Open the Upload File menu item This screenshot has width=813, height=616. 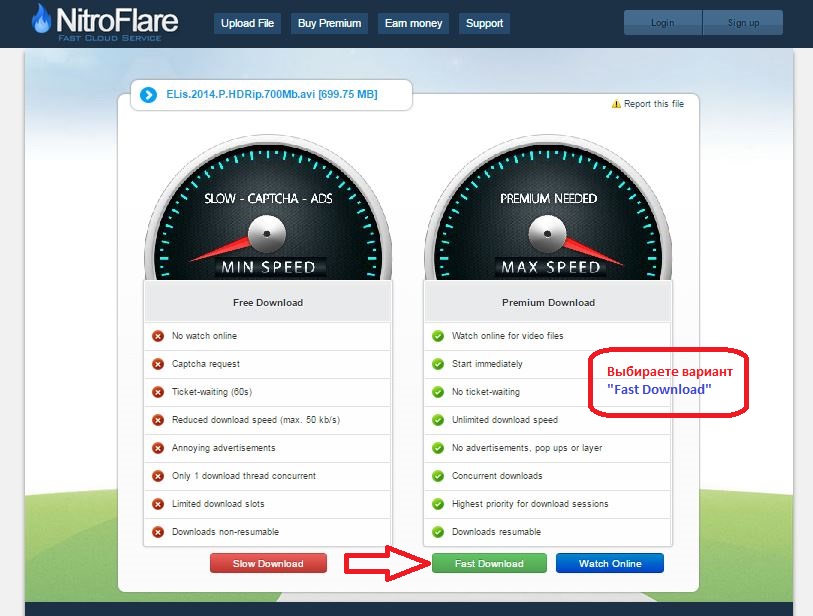(x=247, y=23)
